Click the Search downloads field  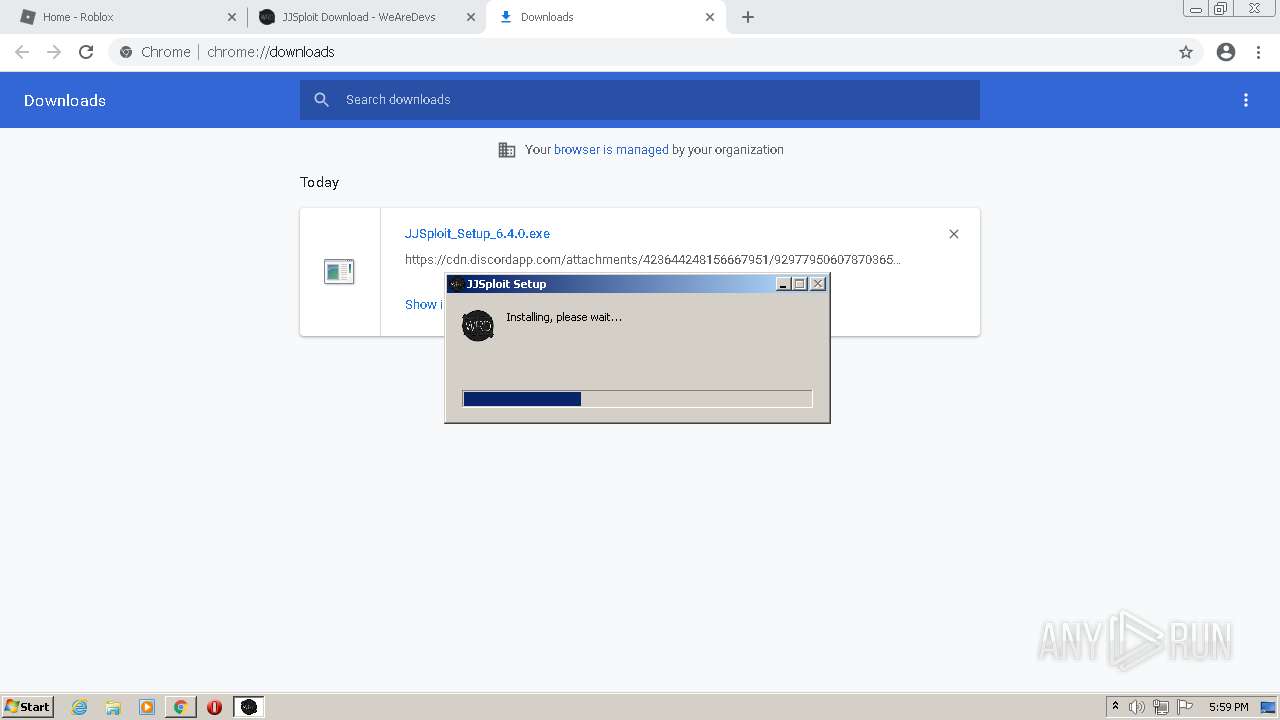tap(640, 100)
